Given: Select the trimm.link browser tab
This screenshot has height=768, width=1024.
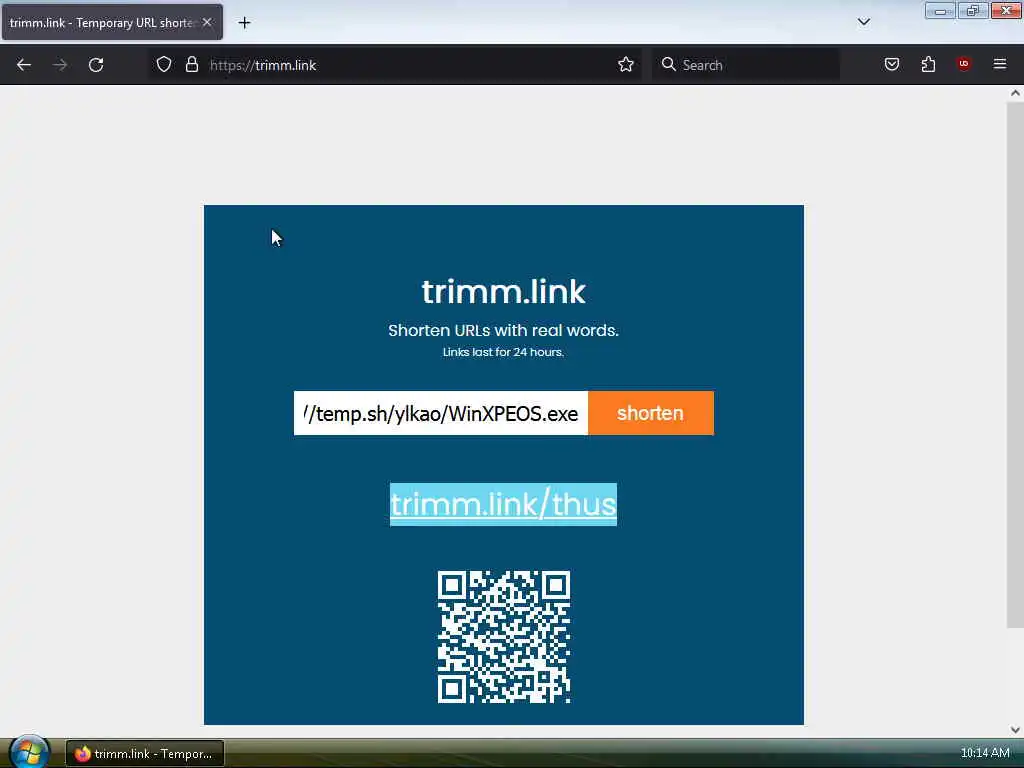Looking at the screenshot, I should pos(112,22).
